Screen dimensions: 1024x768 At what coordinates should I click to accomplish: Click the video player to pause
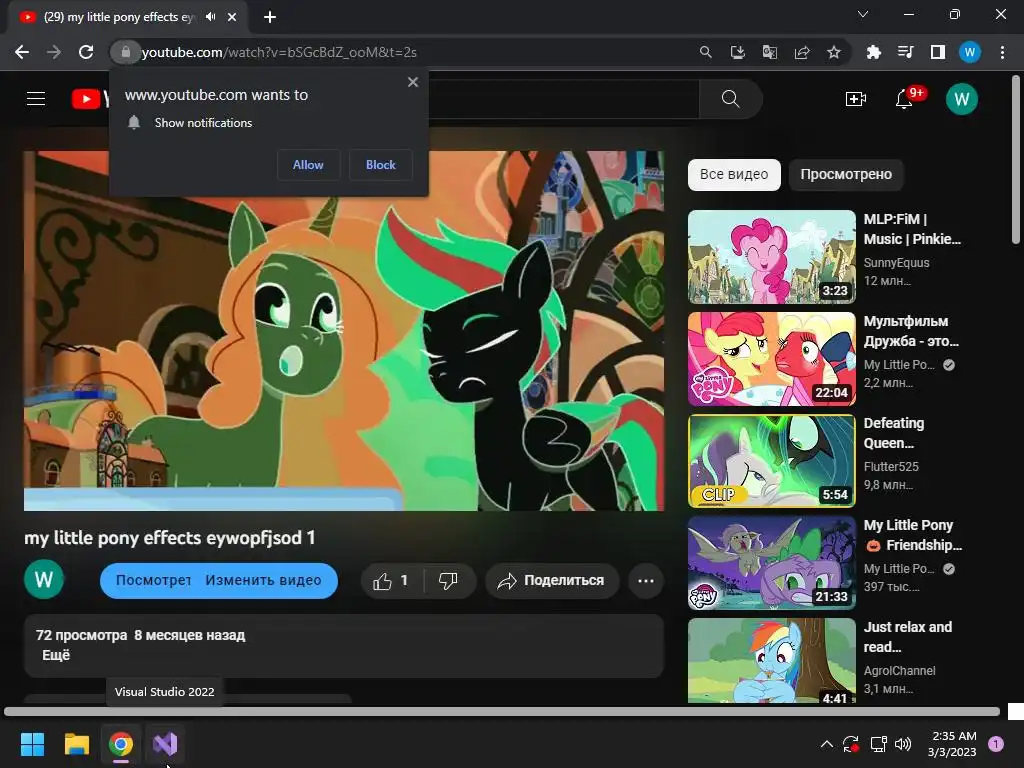point(344,330)
